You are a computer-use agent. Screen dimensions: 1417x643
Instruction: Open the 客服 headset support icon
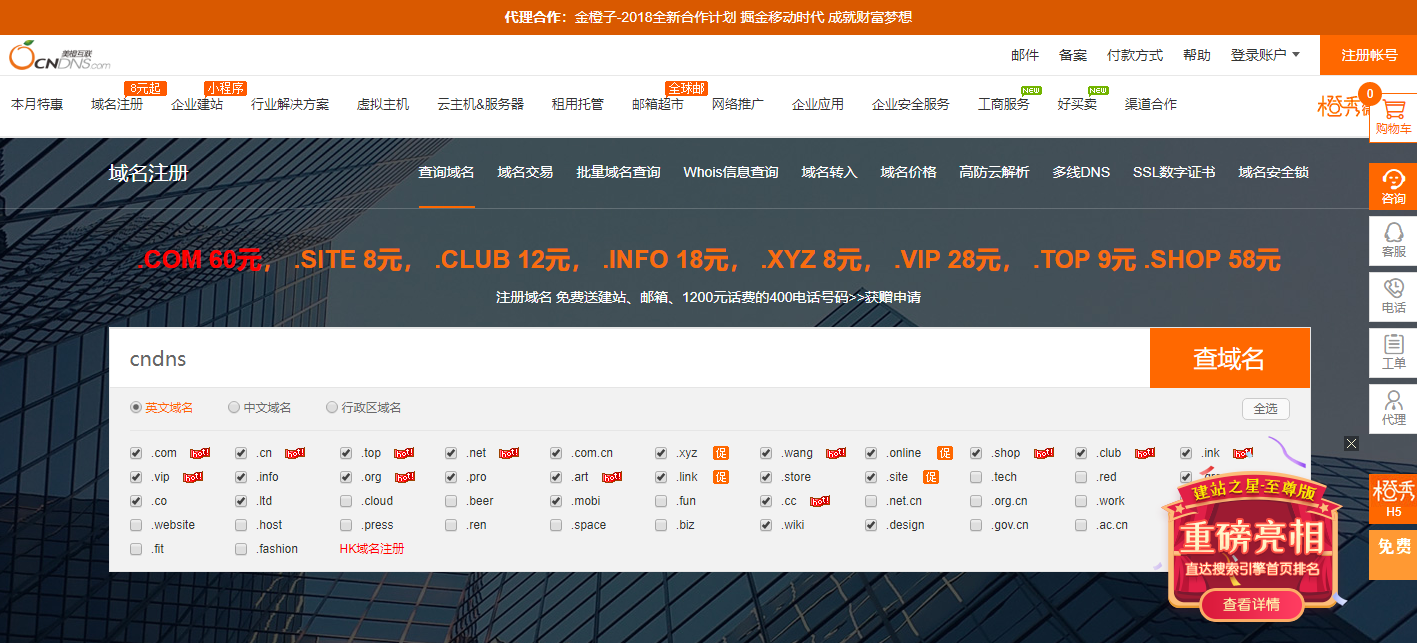pos(1392,240)
